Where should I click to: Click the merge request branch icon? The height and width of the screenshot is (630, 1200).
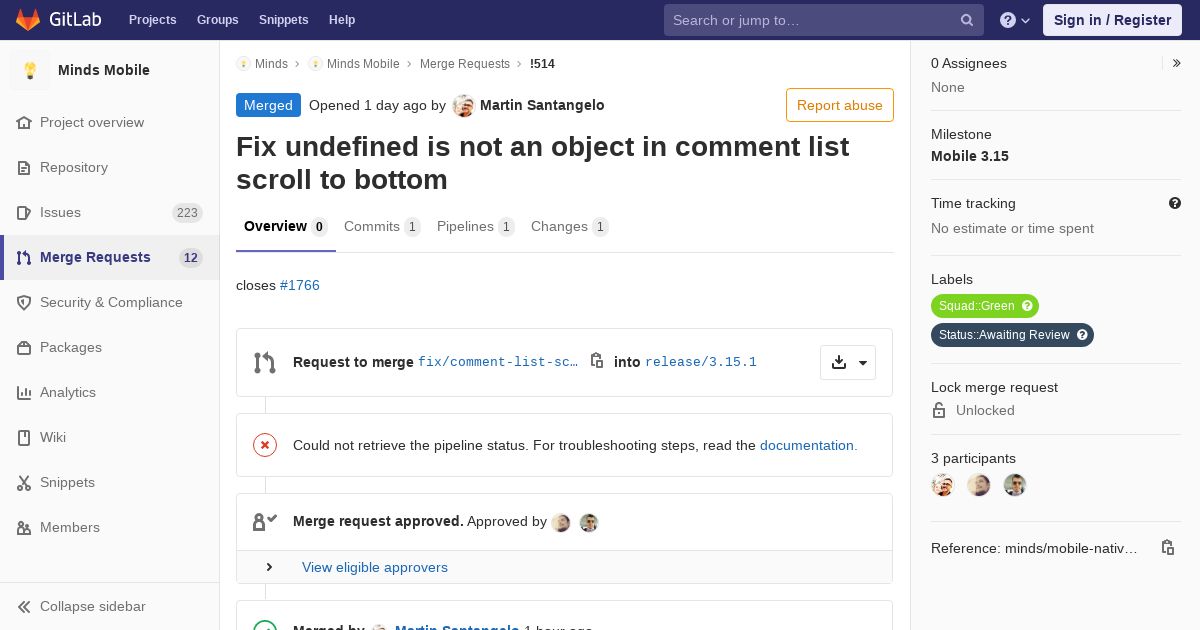click(x=265, y=362)
